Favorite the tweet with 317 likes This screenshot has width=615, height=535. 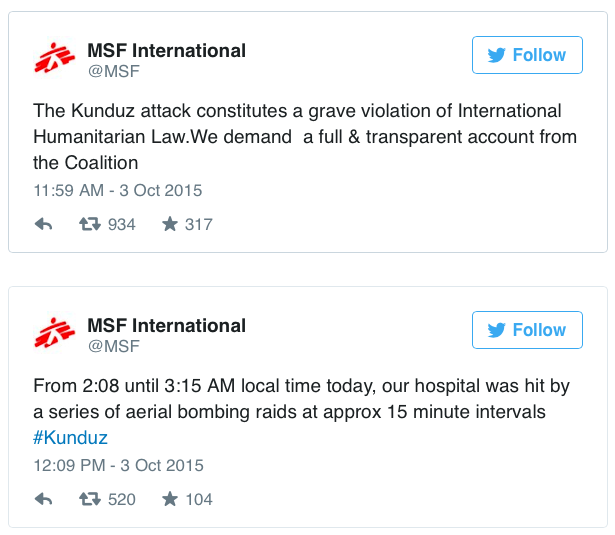point(170,225)
